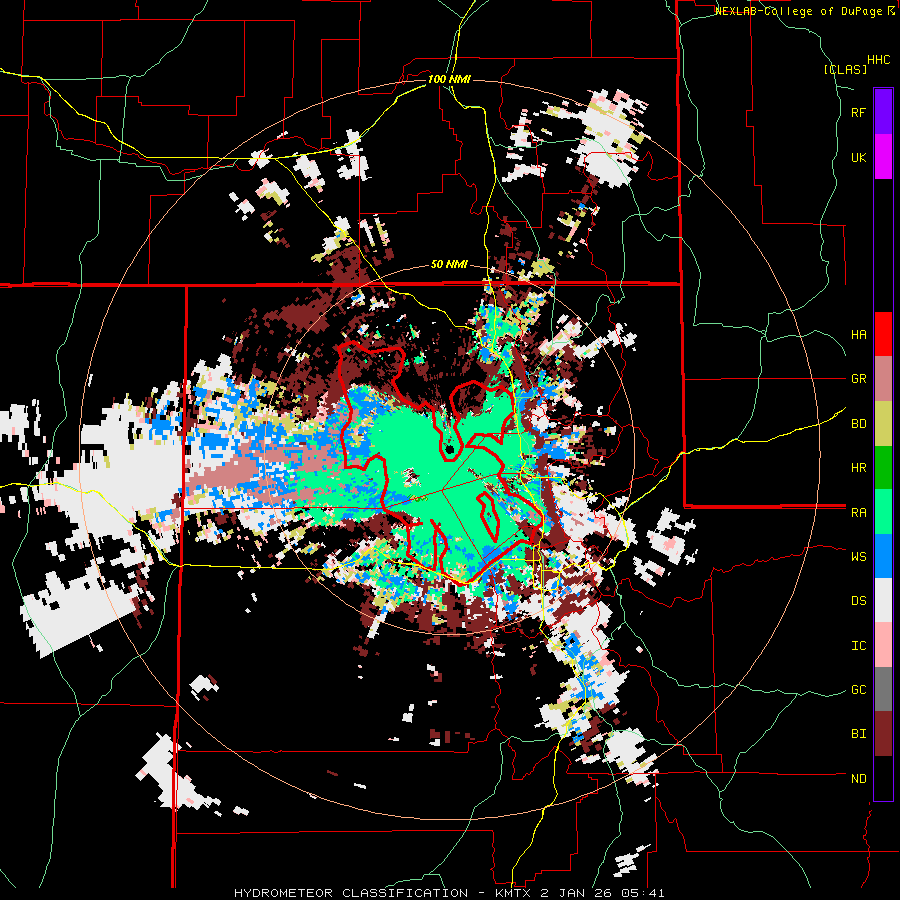Click the DS white legend swatch
This screenshot has height=900, width=900.
[883, 600]
